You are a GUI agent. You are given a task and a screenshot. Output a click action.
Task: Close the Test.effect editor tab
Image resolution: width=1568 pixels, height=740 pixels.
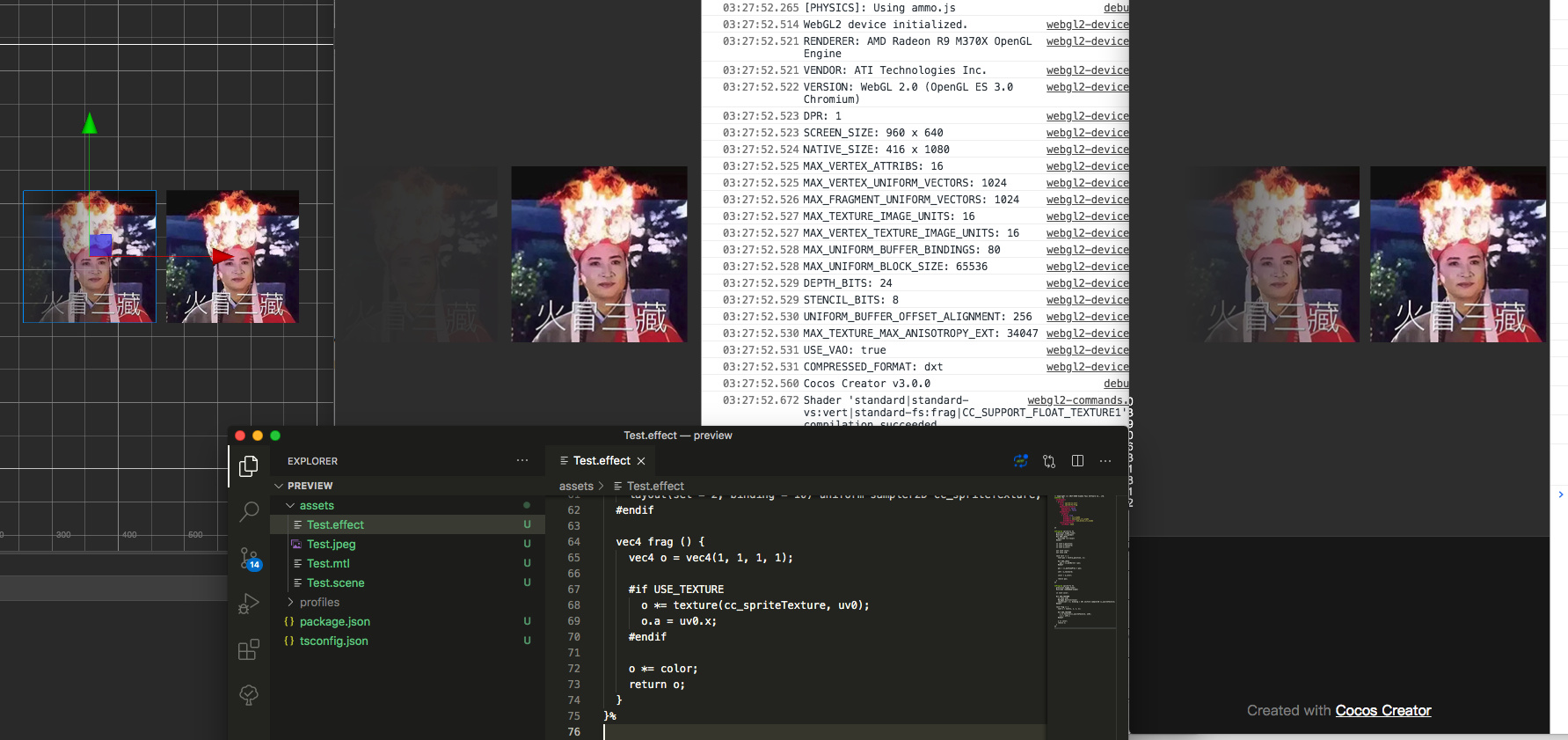point(641,461)
